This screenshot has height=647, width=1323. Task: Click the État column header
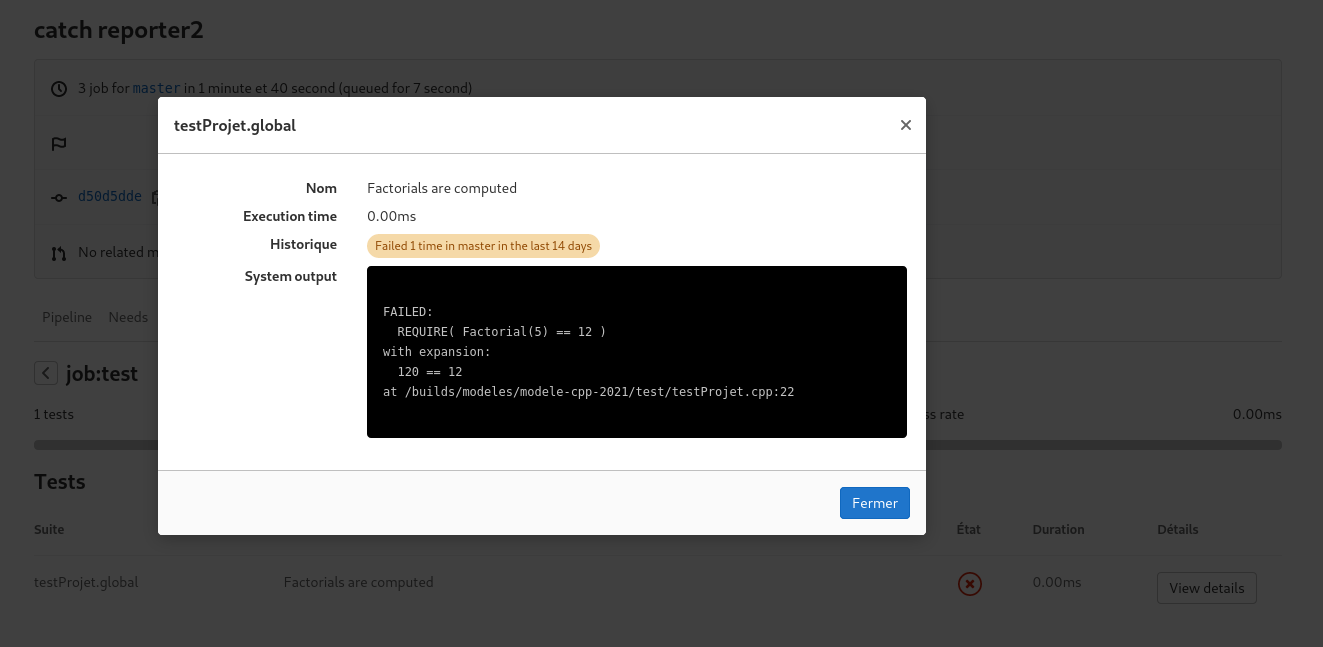pos(969,529)
